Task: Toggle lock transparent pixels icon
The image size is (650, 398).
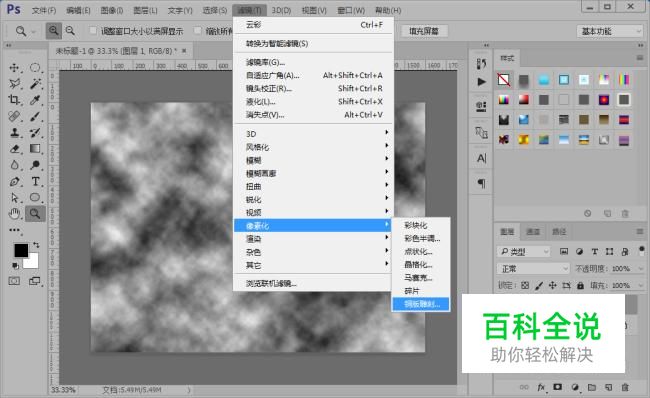Action: (x=525, y=285)
